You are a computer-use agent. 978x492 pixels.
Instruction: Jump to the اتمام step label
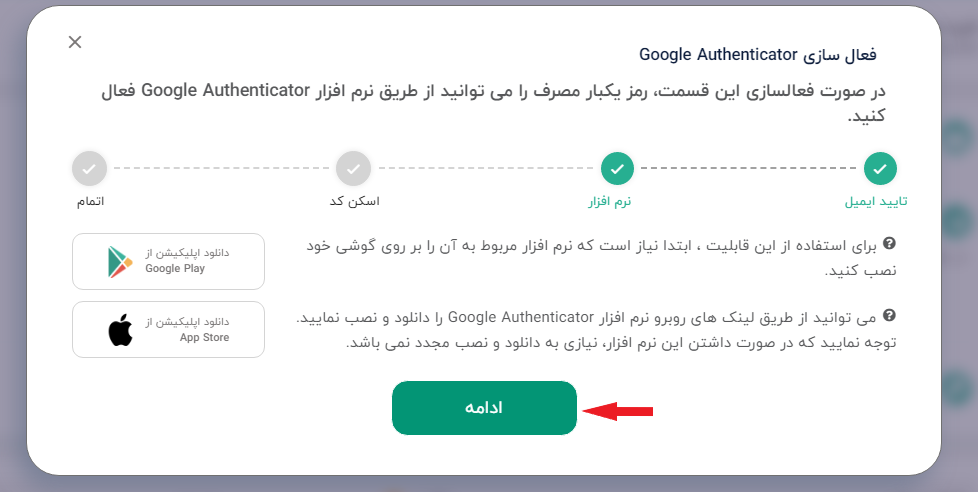[x=90, y=202]
